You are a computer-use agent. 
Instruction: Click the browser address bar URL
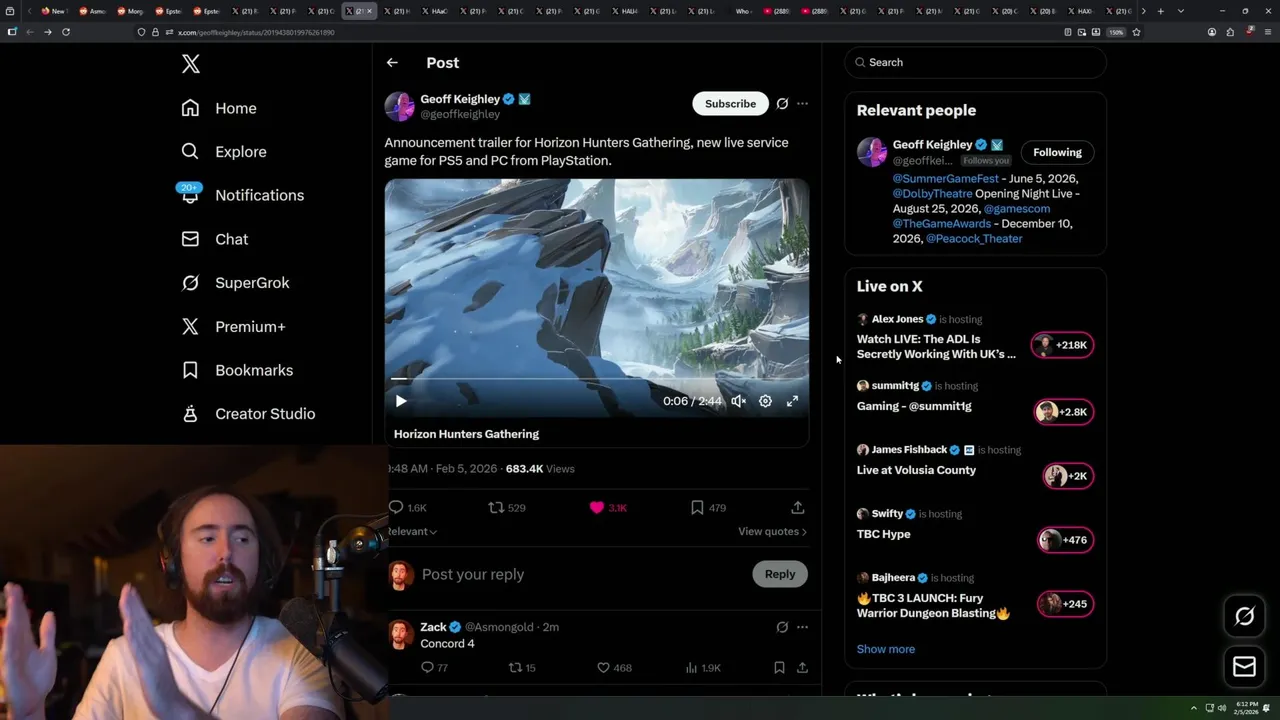coord(256,32)
